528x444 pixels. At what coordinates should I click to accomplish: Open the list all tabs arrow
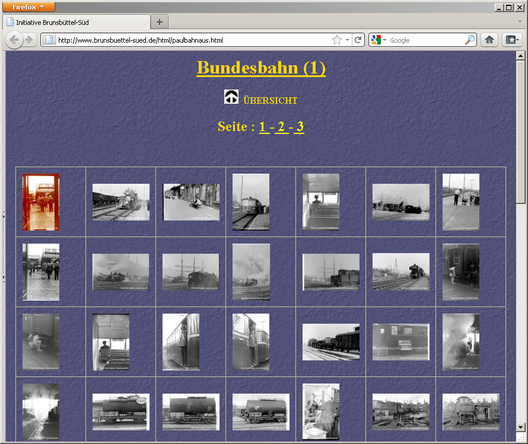click(520, 22)
